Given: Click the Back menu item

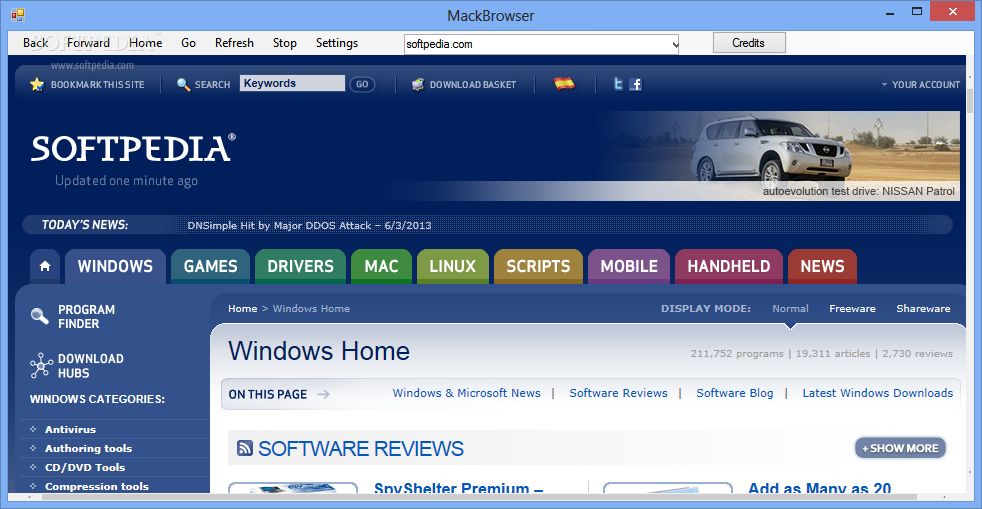Looking at the screenshot, I should (36, 43).
